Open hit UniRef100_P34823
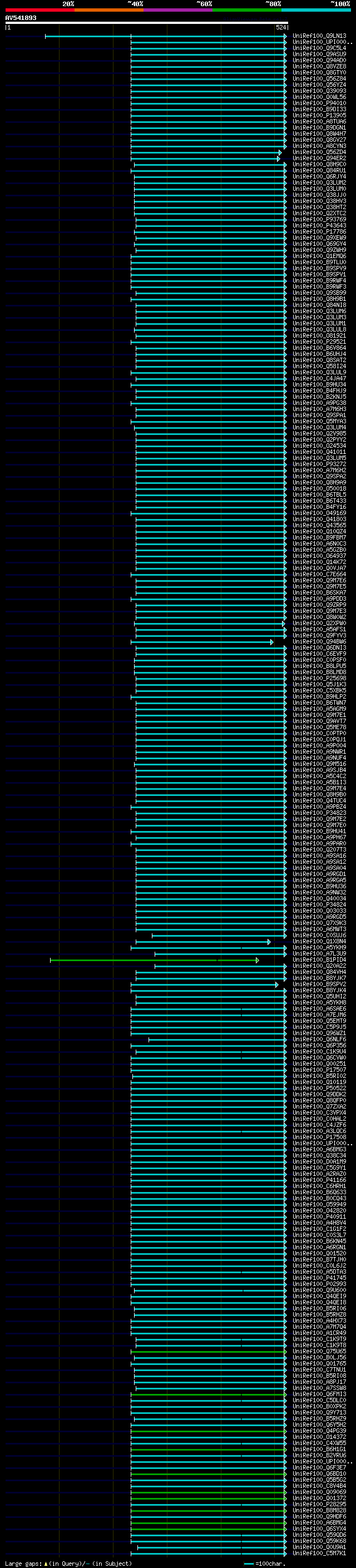Screen dimensions: 356x1568 [319, 813]
